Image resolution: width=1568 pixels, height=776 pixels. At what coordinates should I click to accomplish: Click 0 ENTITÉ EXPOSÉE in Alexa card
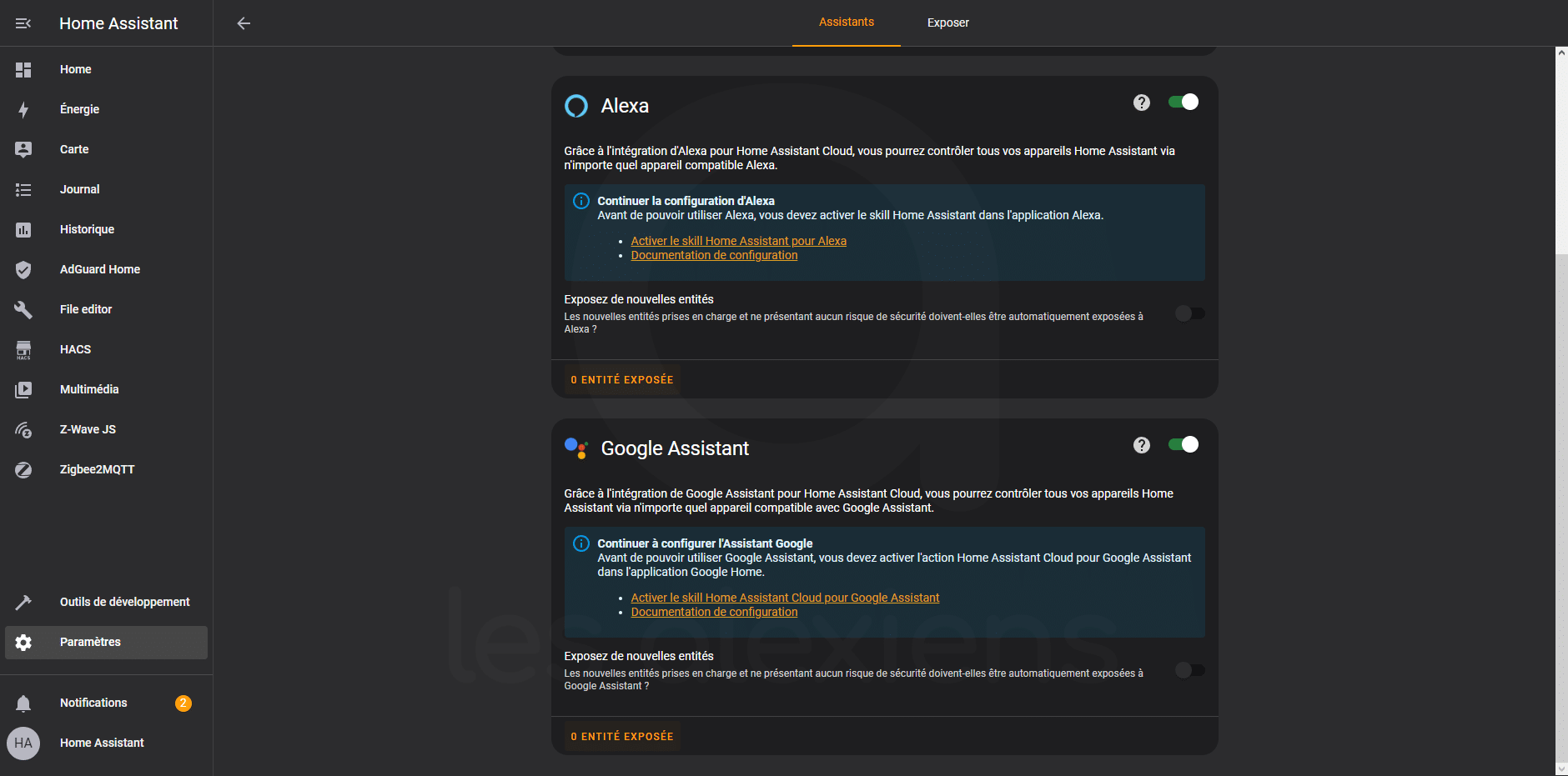[x=622, y=379]
